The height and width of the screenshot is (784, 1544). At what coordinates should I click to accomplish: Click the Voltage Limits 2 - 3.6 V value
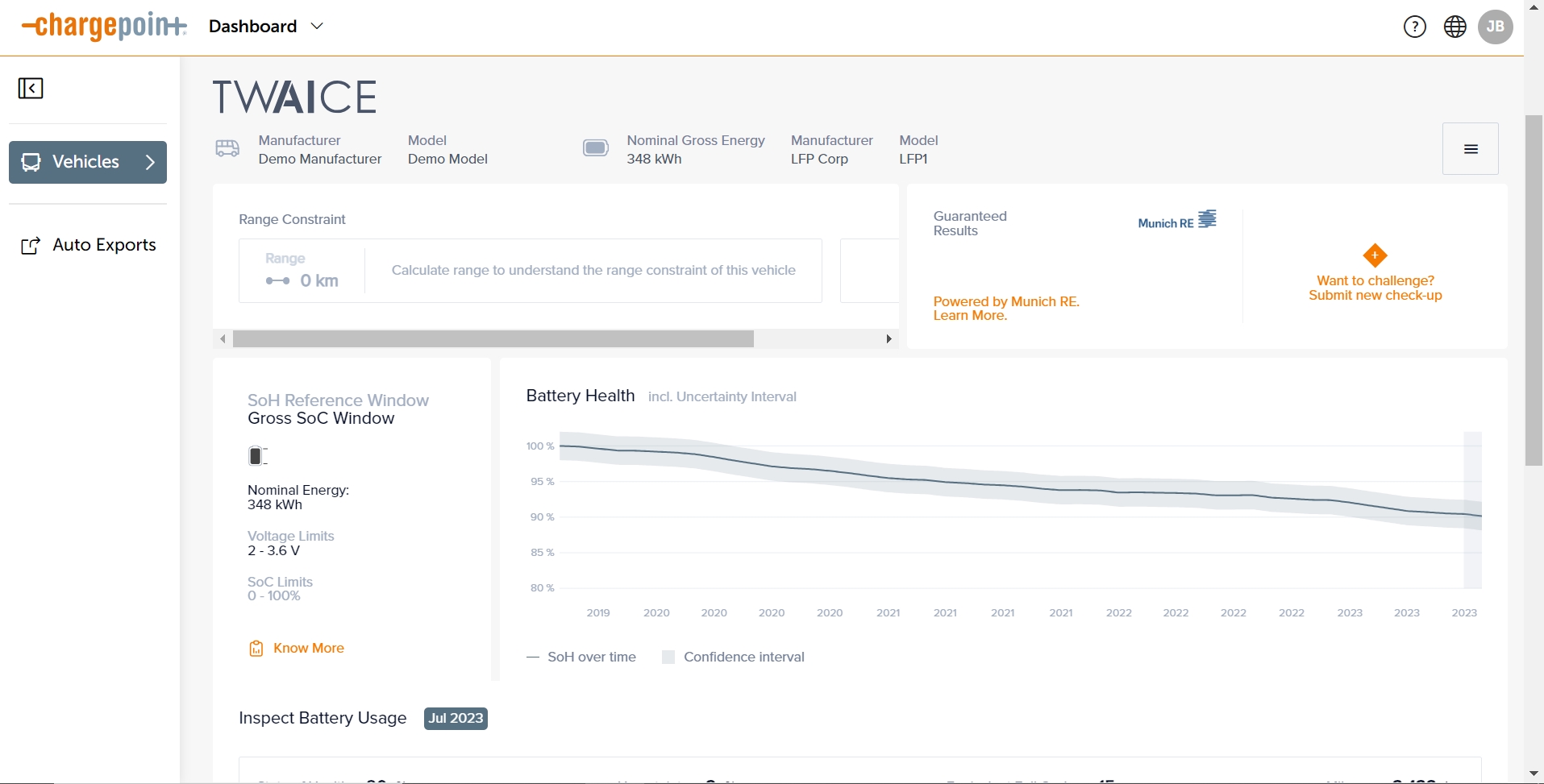pos(273,551)
